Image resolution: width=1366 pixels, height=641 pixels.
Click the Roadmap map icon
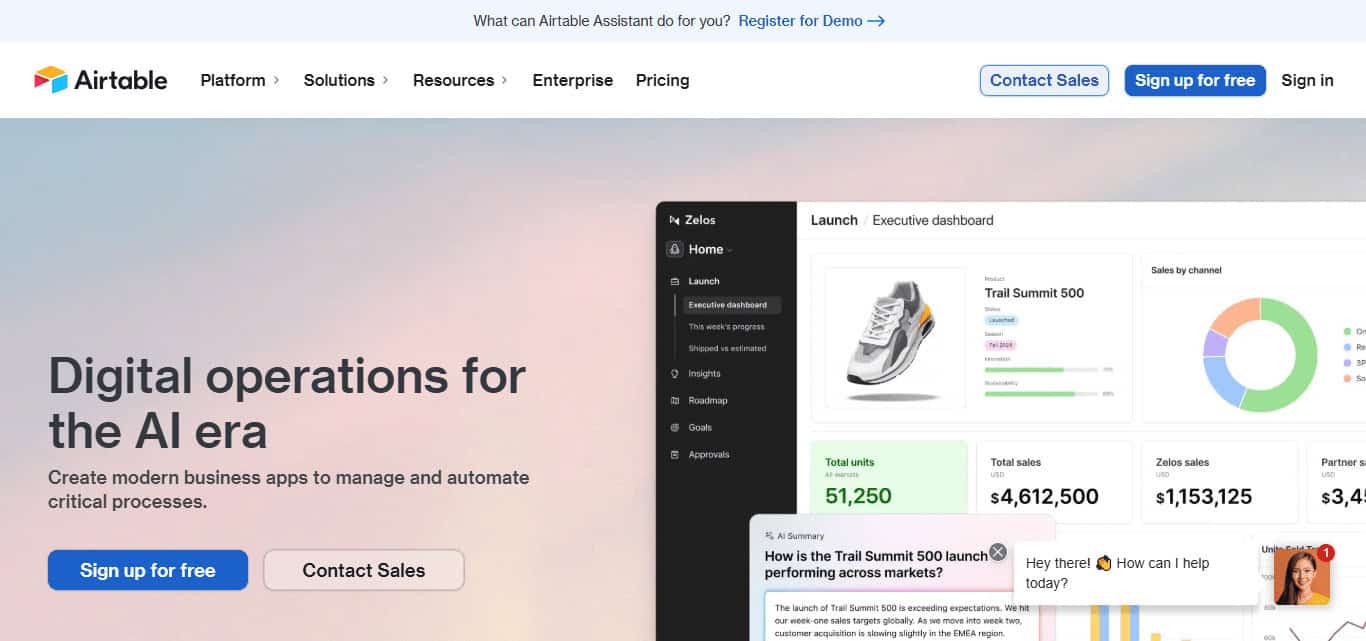pos(675,401)
